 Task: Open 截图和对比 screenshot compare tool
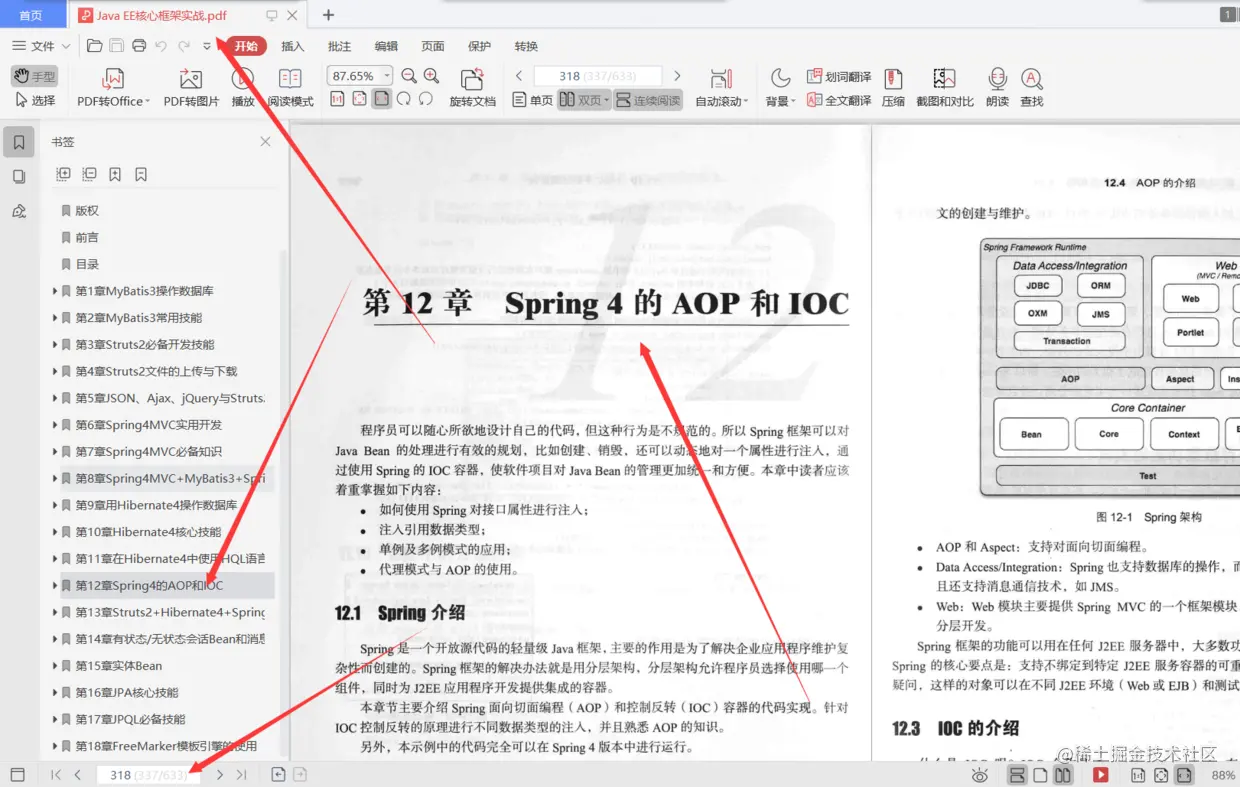(945, 87)
